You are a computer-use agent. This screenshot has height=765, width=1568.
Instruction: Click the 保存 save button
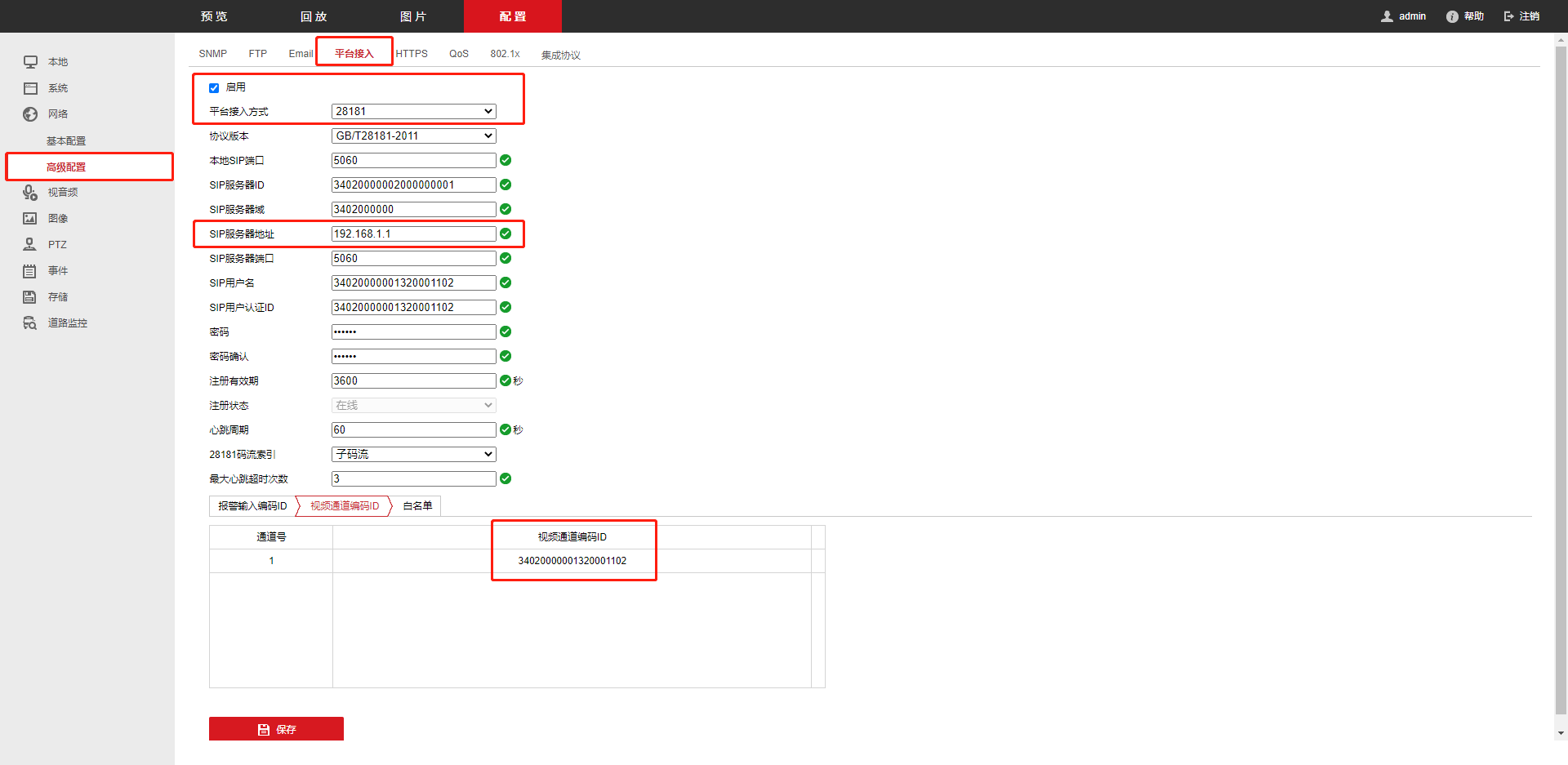(276, 729)
